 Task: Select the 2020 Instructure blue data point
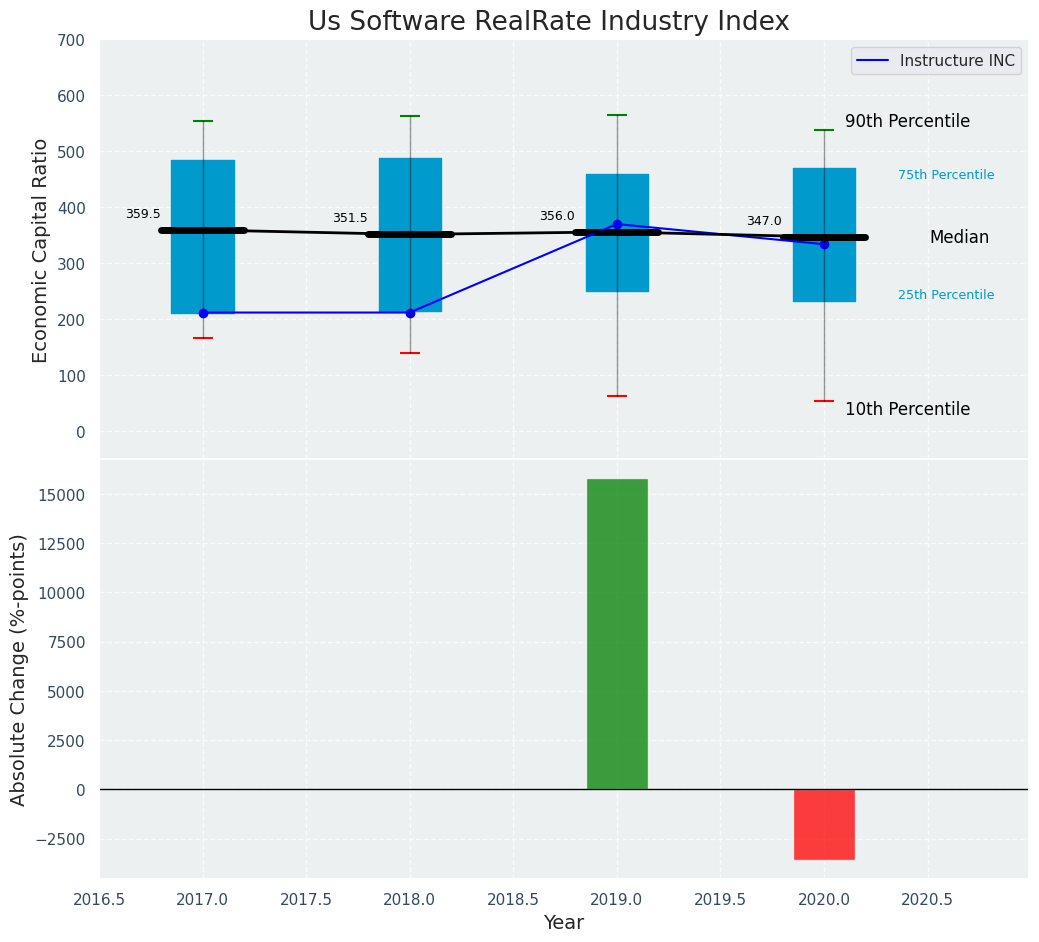824,244
